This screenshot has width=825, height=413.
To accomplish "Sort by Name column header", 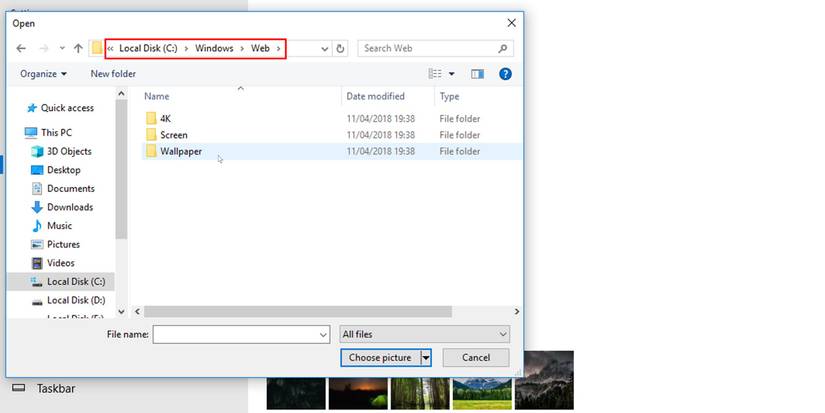I will pyautogui.click(x=157, y=96).
